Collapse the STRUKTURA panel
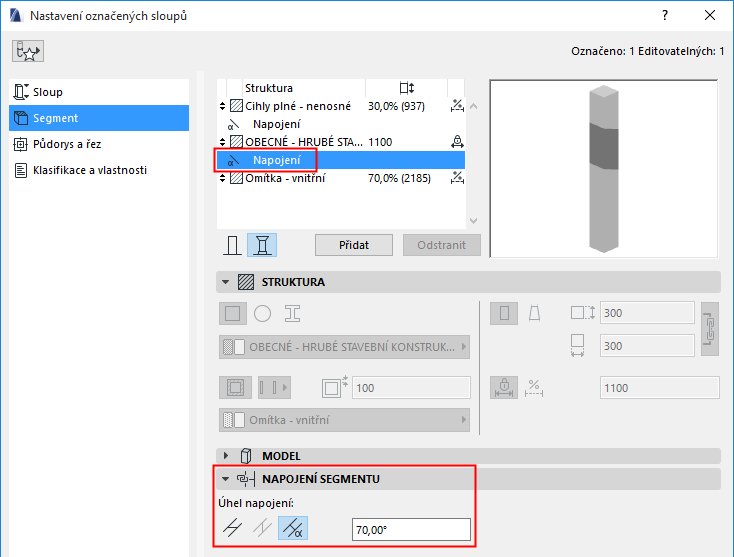The height and width of the screenshot is (557, 734). pyautogui.click(x=226, y=282)
